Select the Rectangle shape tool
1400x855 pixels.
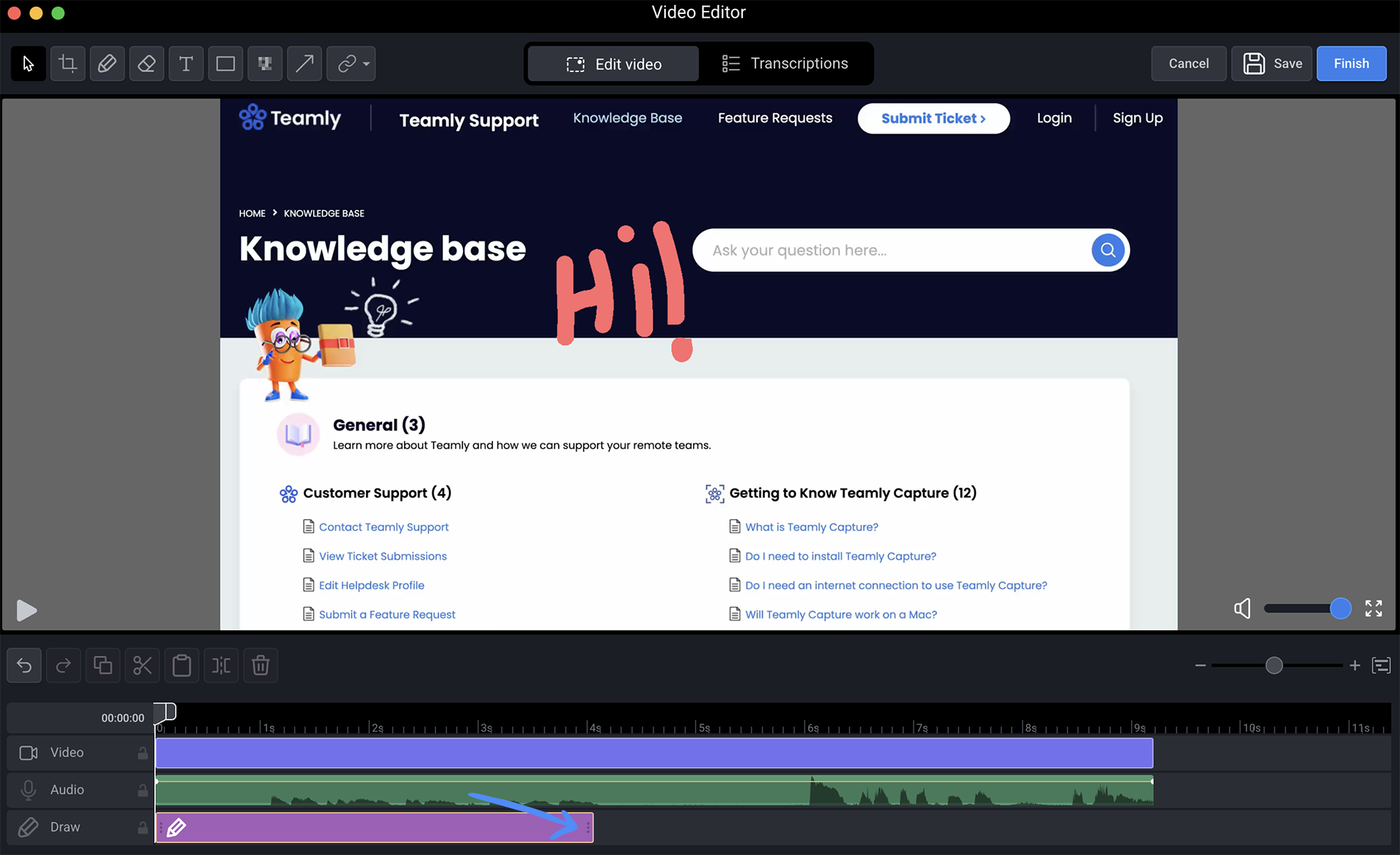[226, 64]
